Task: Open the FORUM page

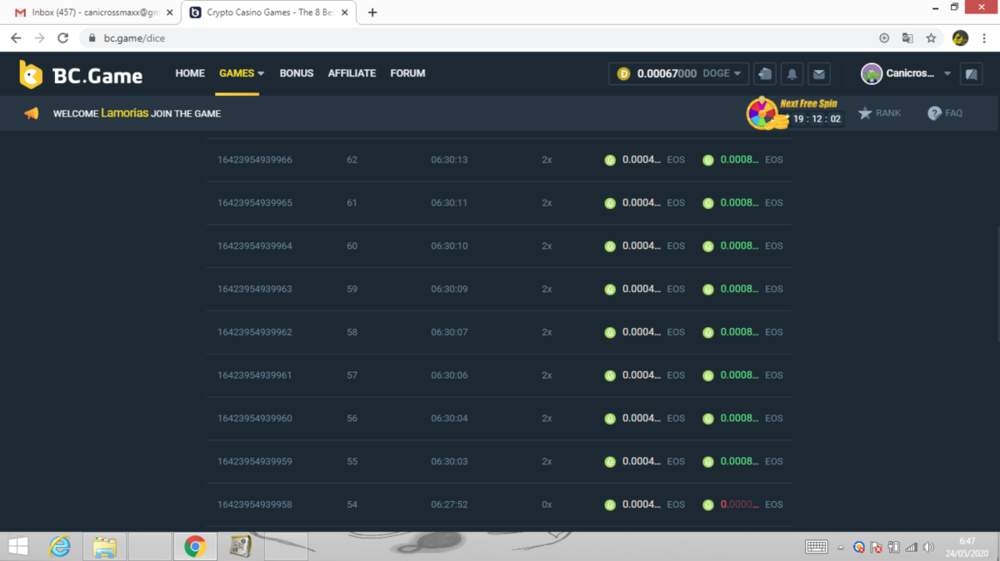Action: (407, 74)
